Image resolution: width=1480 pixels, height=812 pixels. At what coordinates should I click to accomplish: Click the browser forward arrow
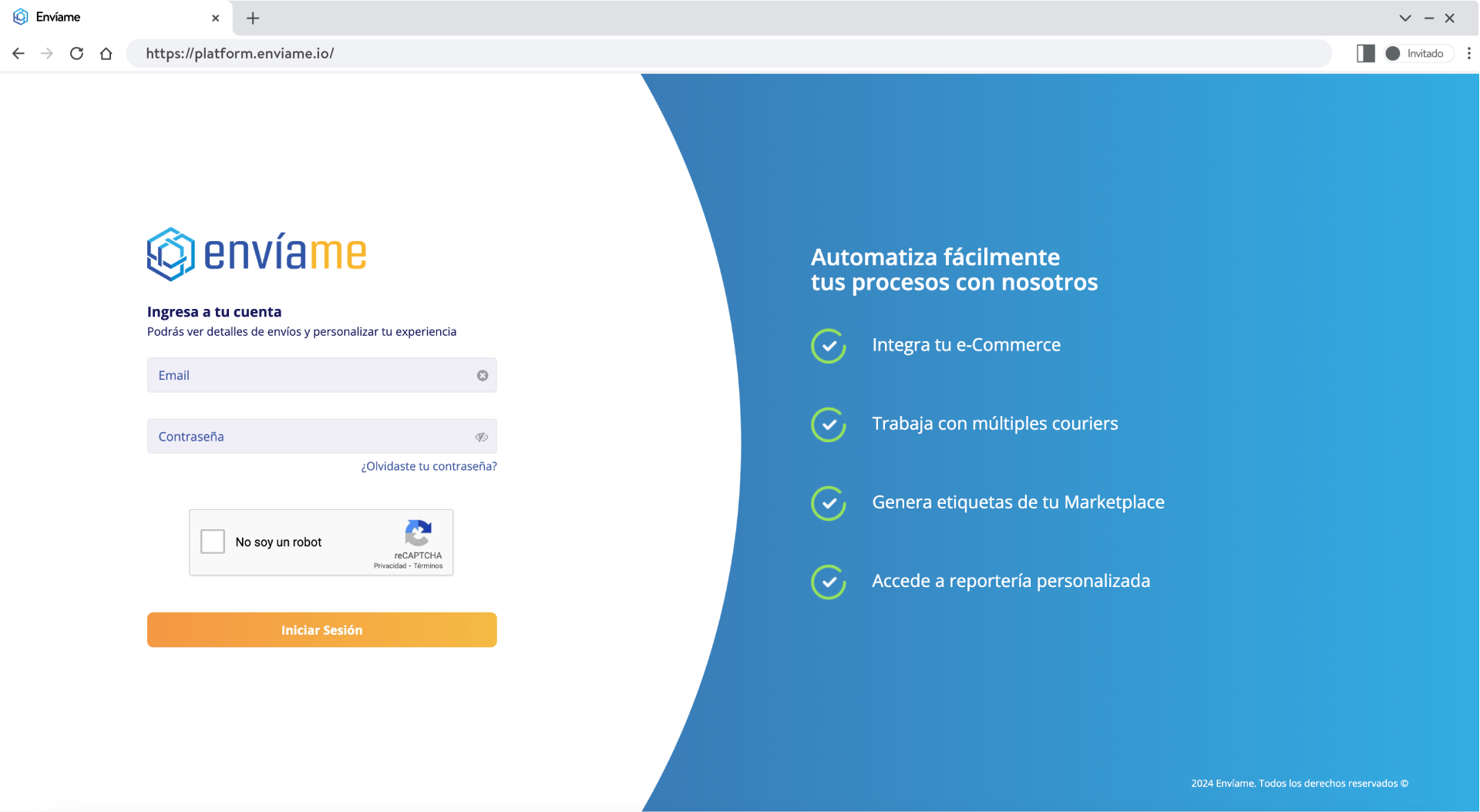tap(47, 53)
